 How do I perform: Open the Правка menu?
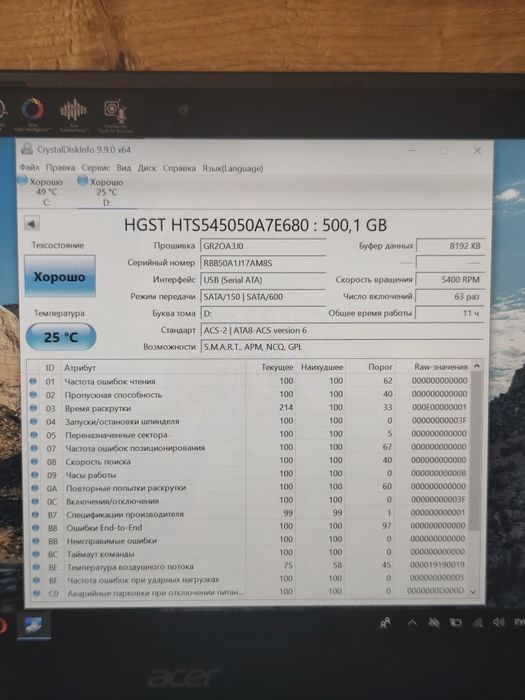click(60, 168)
